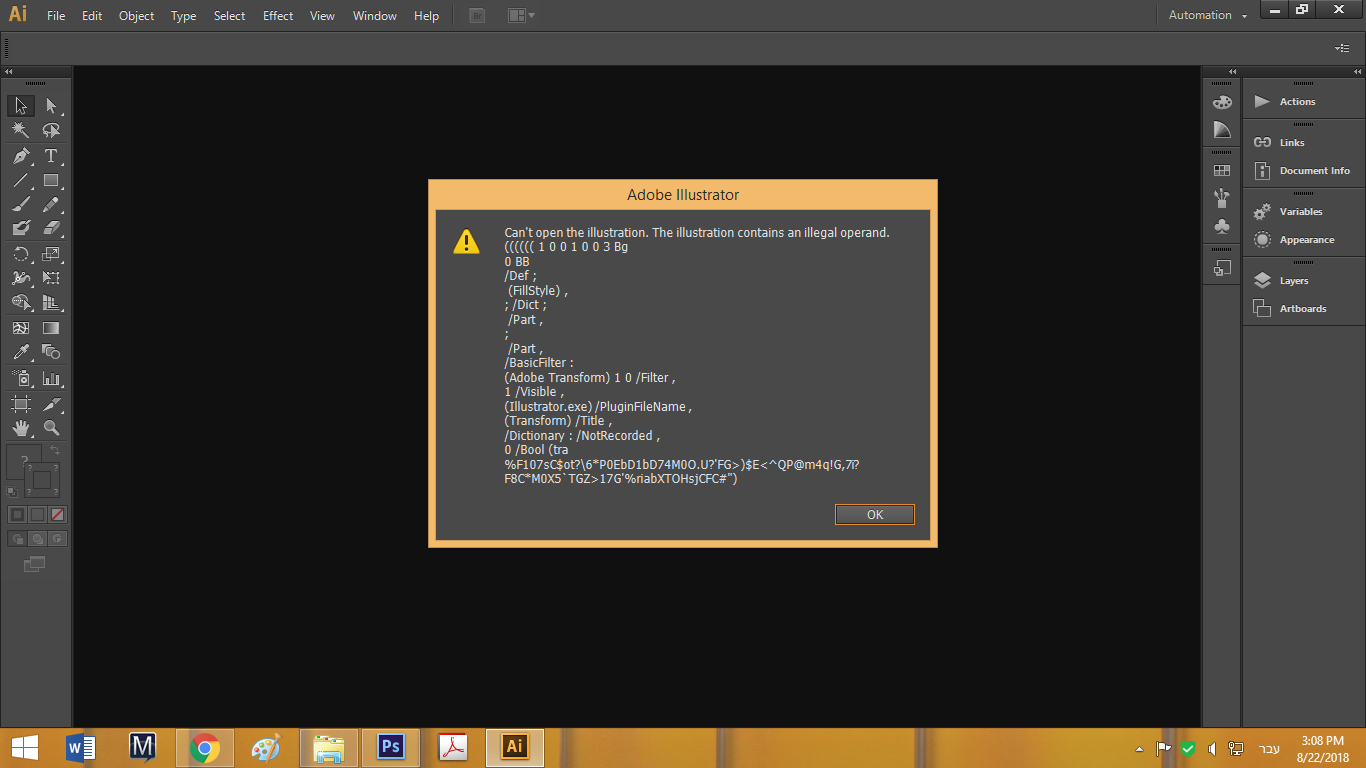Open the Transform panel icon in dock

[x=1222, y=268]
